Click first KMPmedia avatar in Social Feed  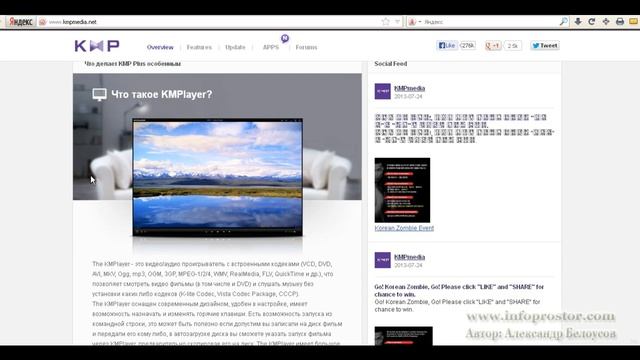pos(382,91)
